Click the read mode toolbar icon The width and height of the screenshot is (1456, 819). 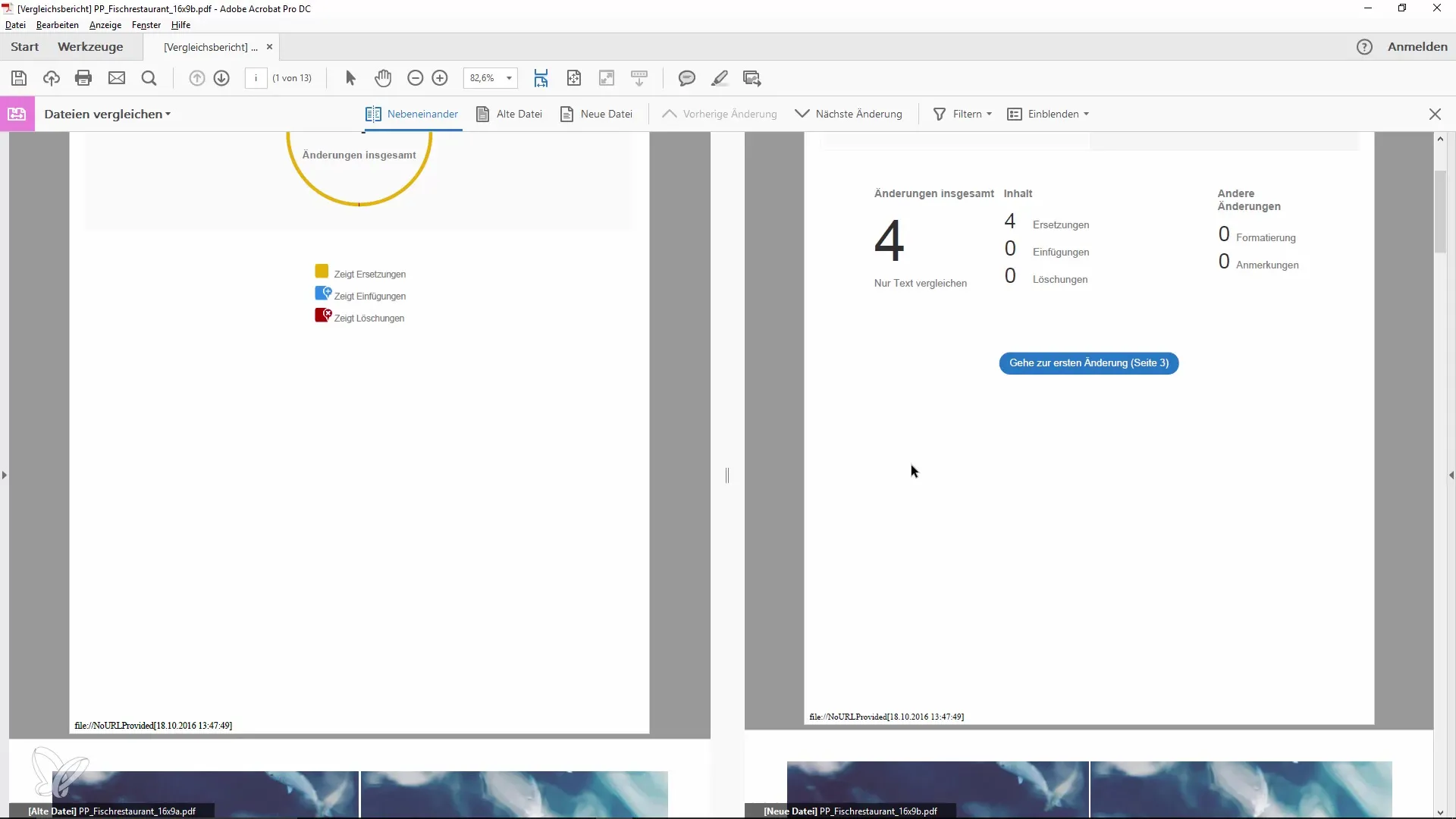[x=639, y=78]
